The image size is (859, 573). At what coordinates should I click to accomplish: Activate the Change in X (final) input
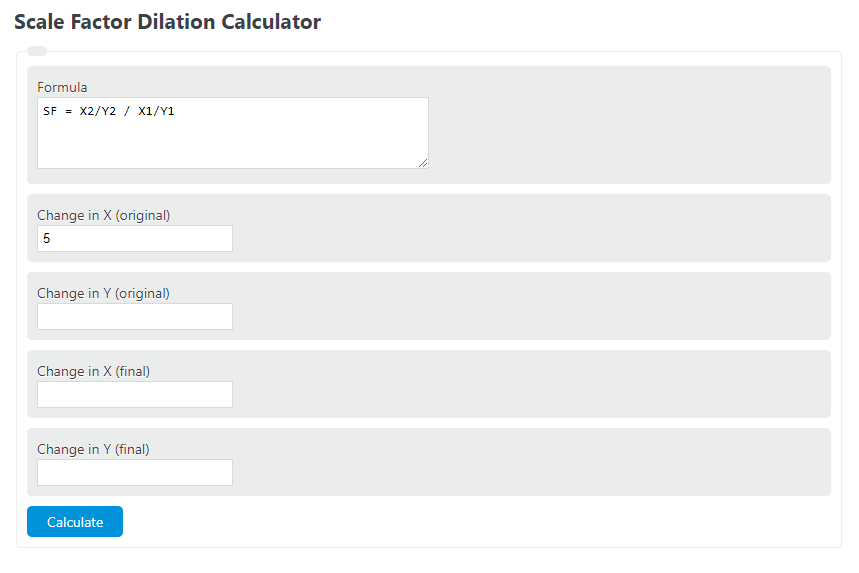click(135, 394)
